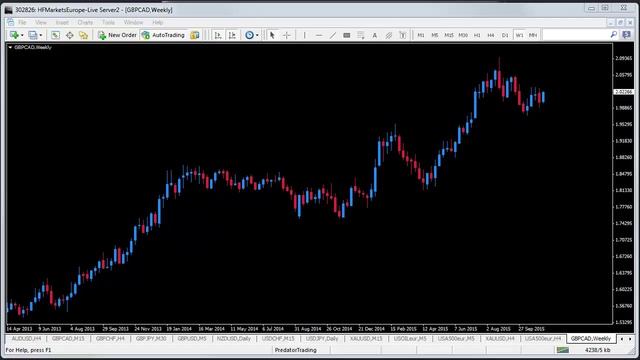Click the current price label on scale

tap(624, 92)
